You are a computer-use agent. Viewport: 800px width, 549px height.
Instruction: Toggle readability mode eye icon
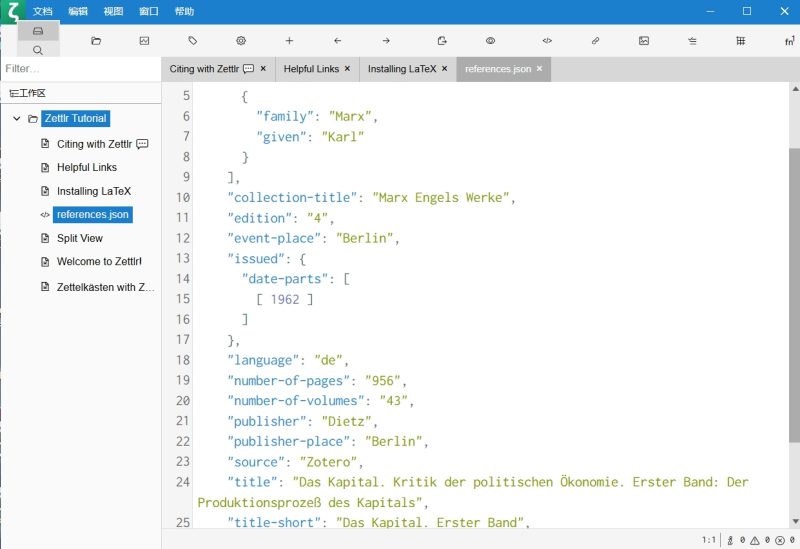tap(490, 41)
